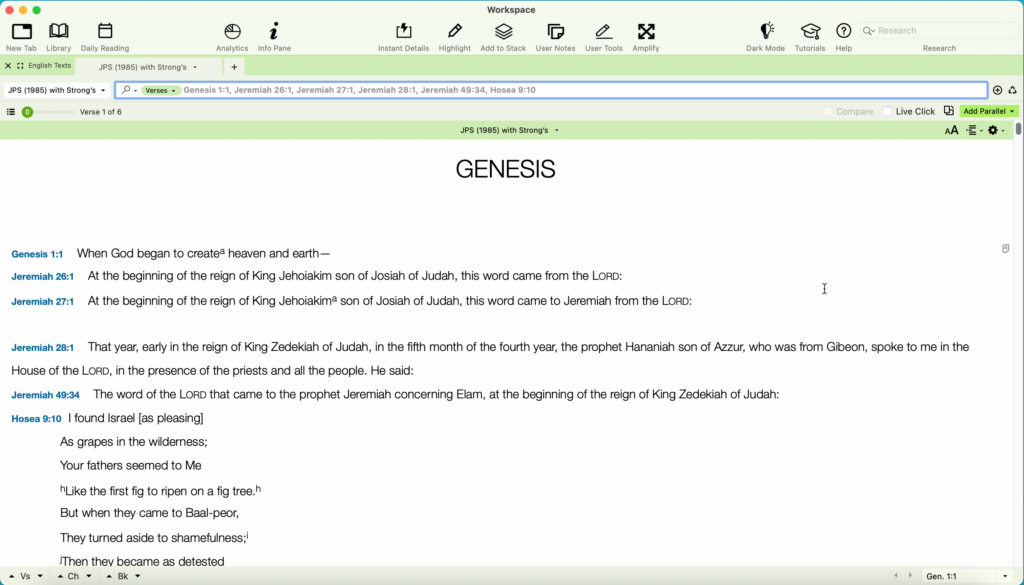Open the Verses search mode dropdown
Viewport: 1024px width, 585px height.
[161, 91]
